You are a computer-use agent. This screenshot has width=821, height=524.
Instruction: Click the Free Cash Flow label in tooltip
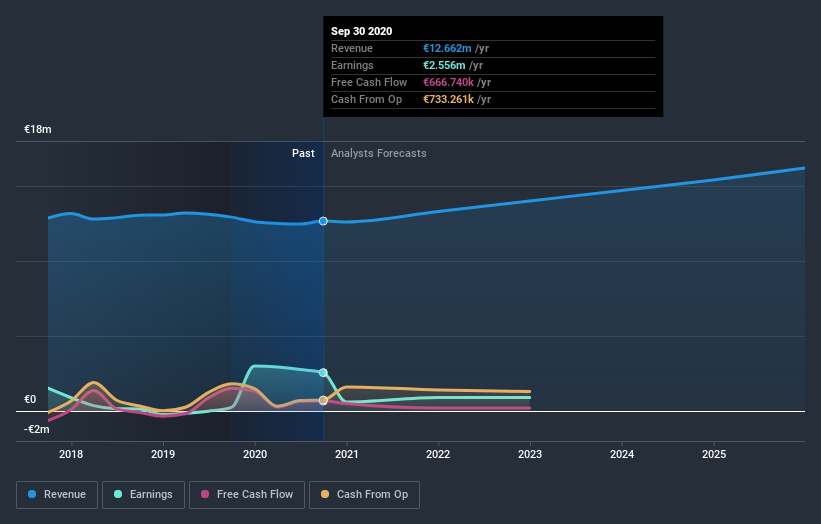(x=369, y=82)
